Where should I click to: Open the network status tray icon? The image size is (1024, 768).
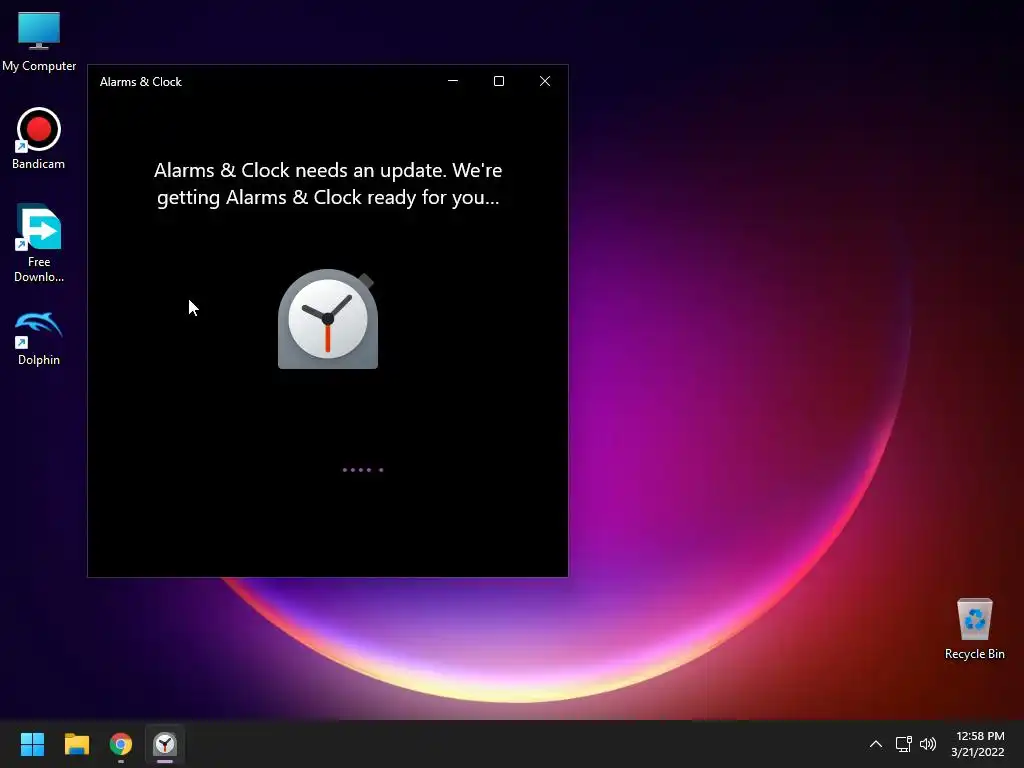[903, 744]
